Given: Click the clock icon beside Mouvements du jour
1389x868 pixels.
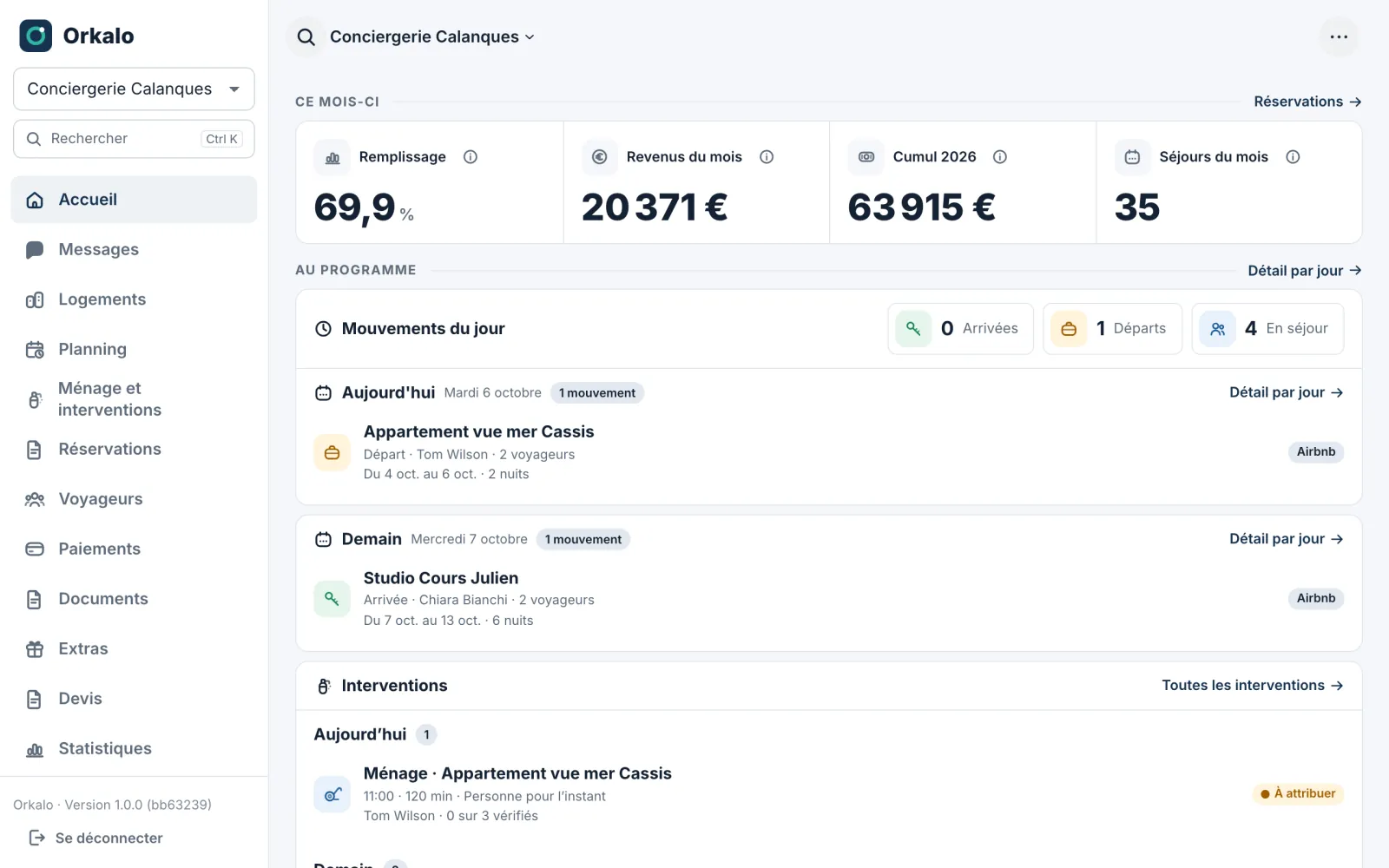Looking at the screenshot, I should tap(323, 329).
